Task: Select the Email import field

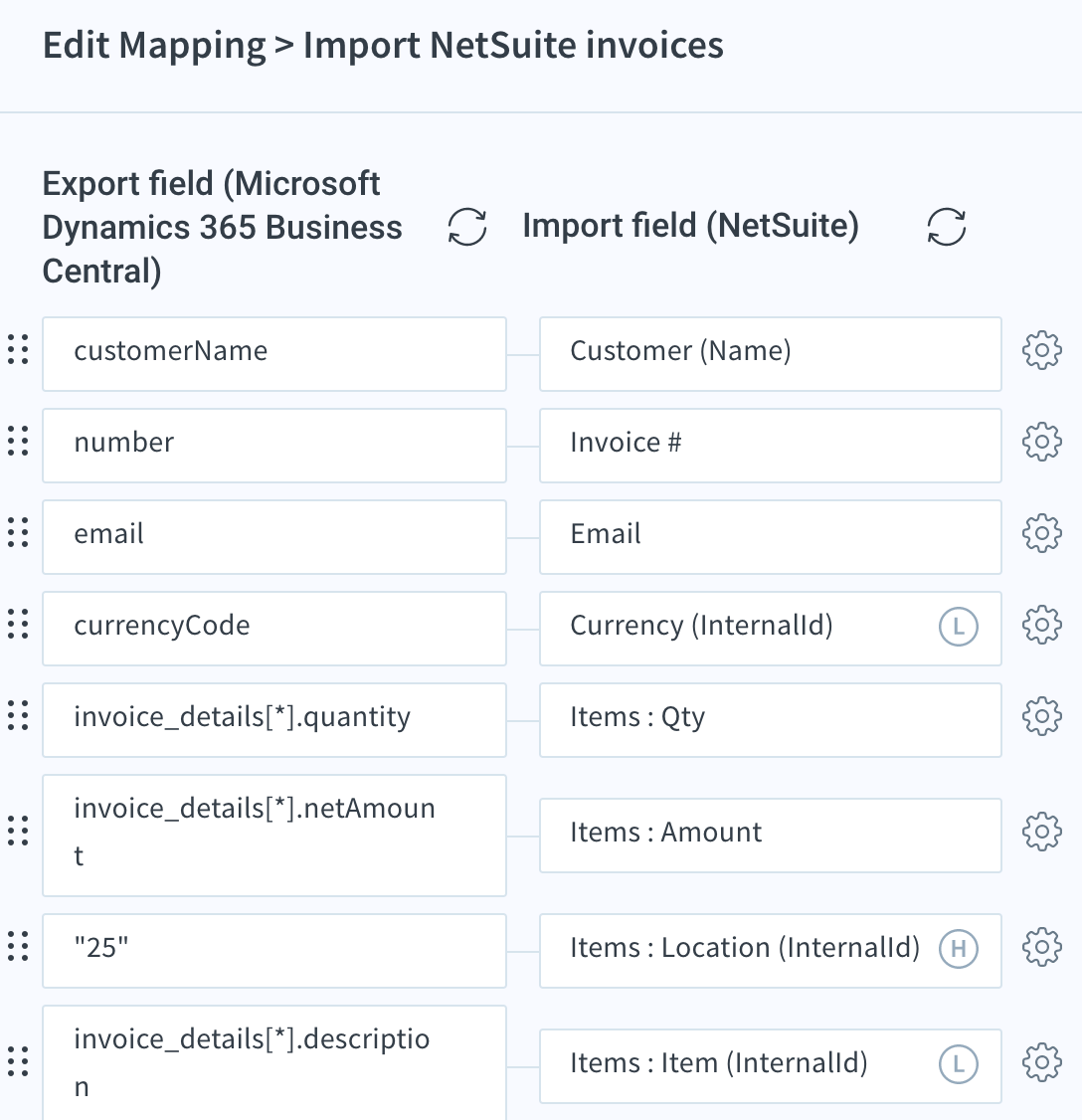Action: pyautogui.click(x=771, y=537)
